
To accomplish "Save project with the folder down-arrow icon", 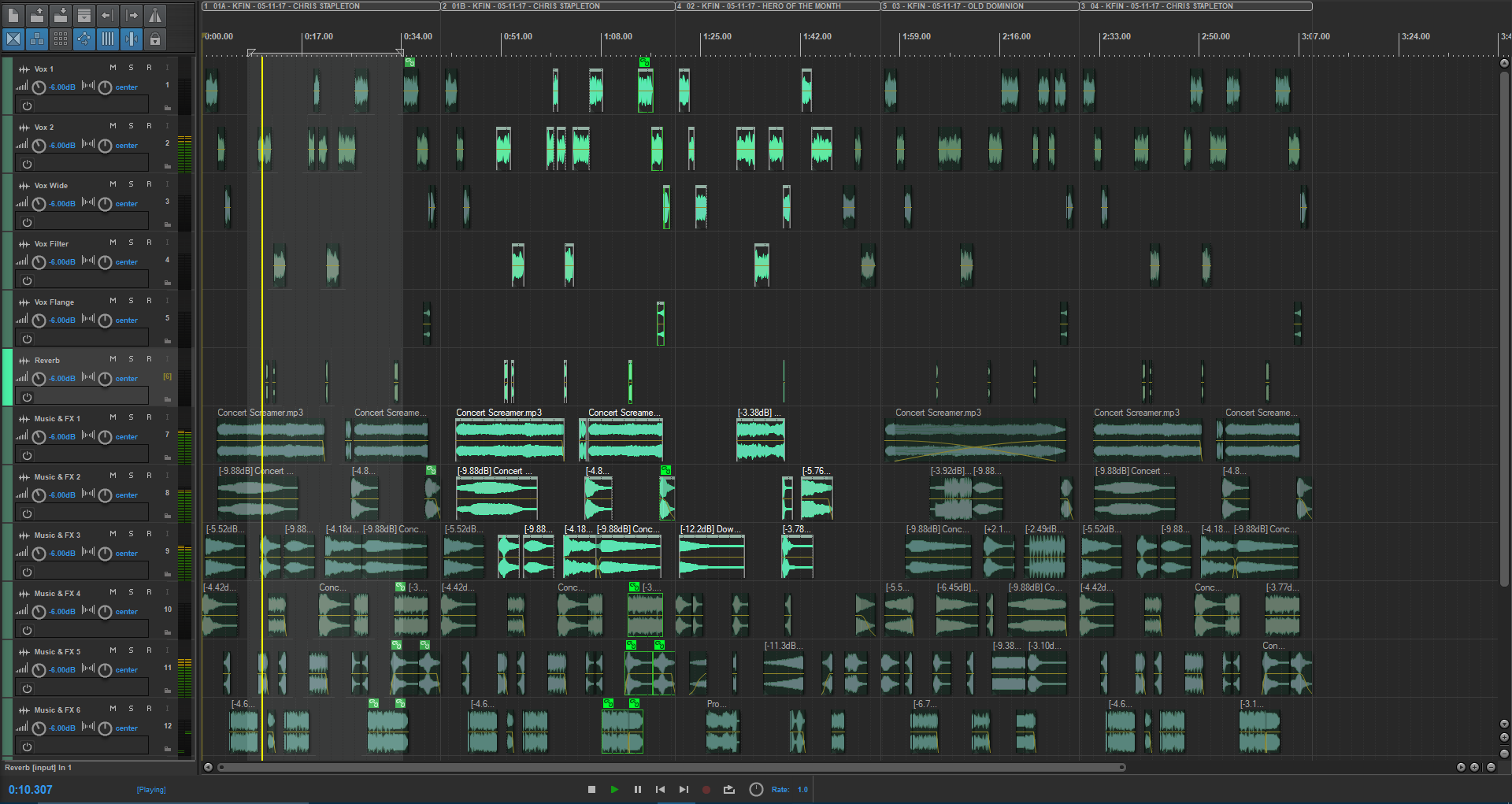I will (61, 15).
